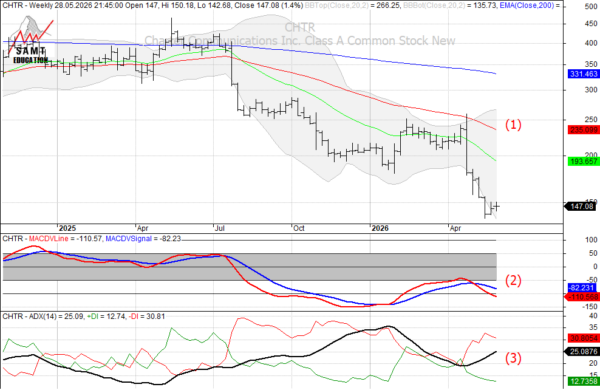Viewport: 600px width, 390px height.
Task: Click the 40 label on ADX axis
Action: (593, 316)
